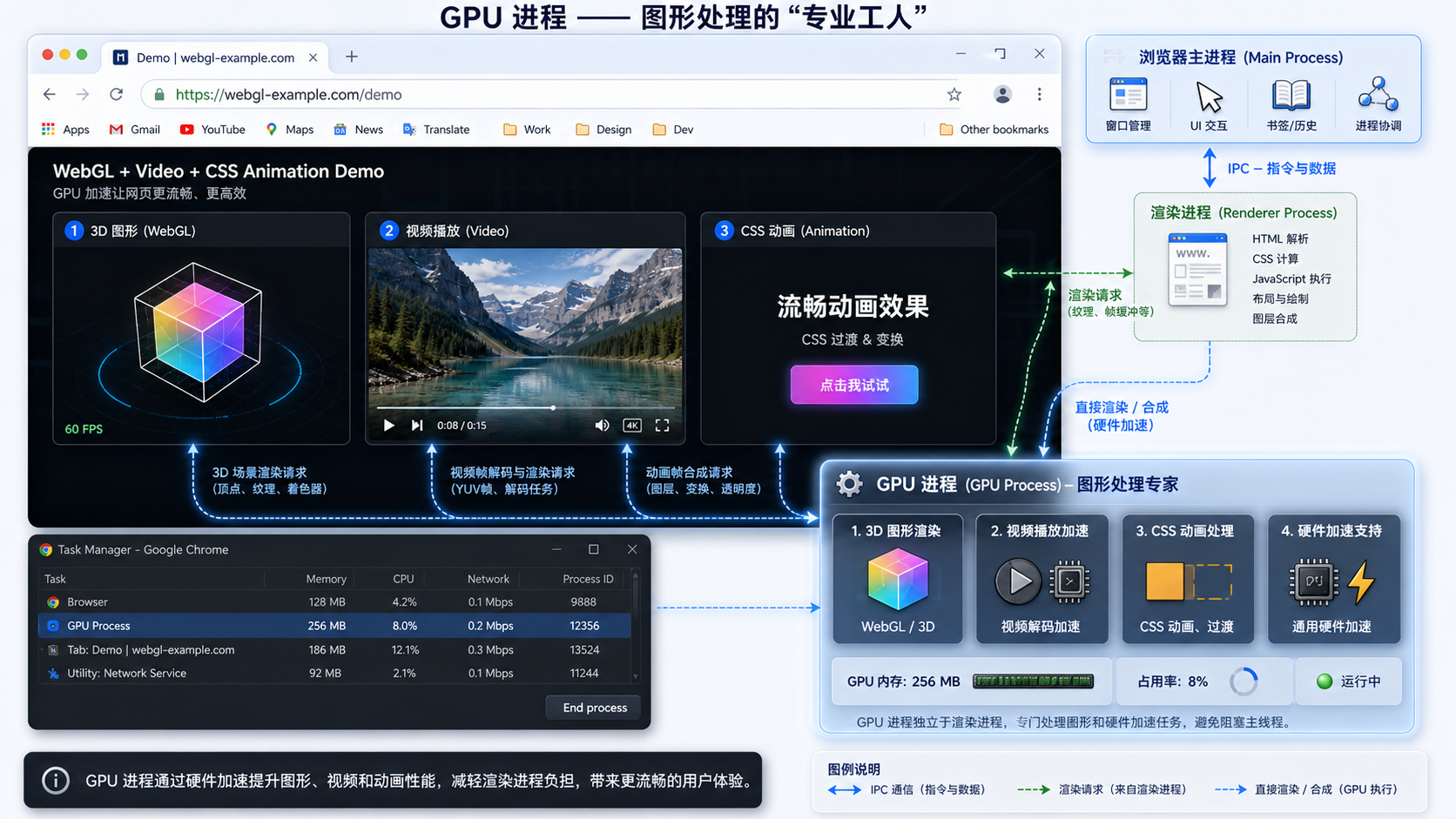Sort Task Manager by Memory column

(x=326, y=579)
